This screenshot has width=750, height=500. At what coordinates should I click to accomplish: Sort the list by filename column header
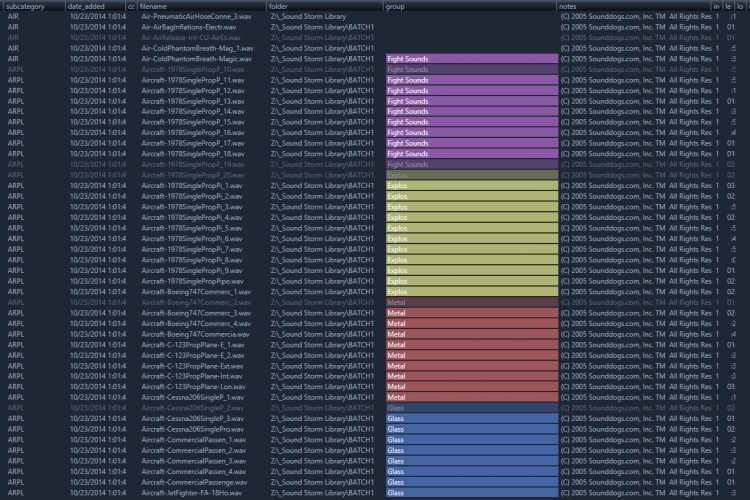click(201, 6)
